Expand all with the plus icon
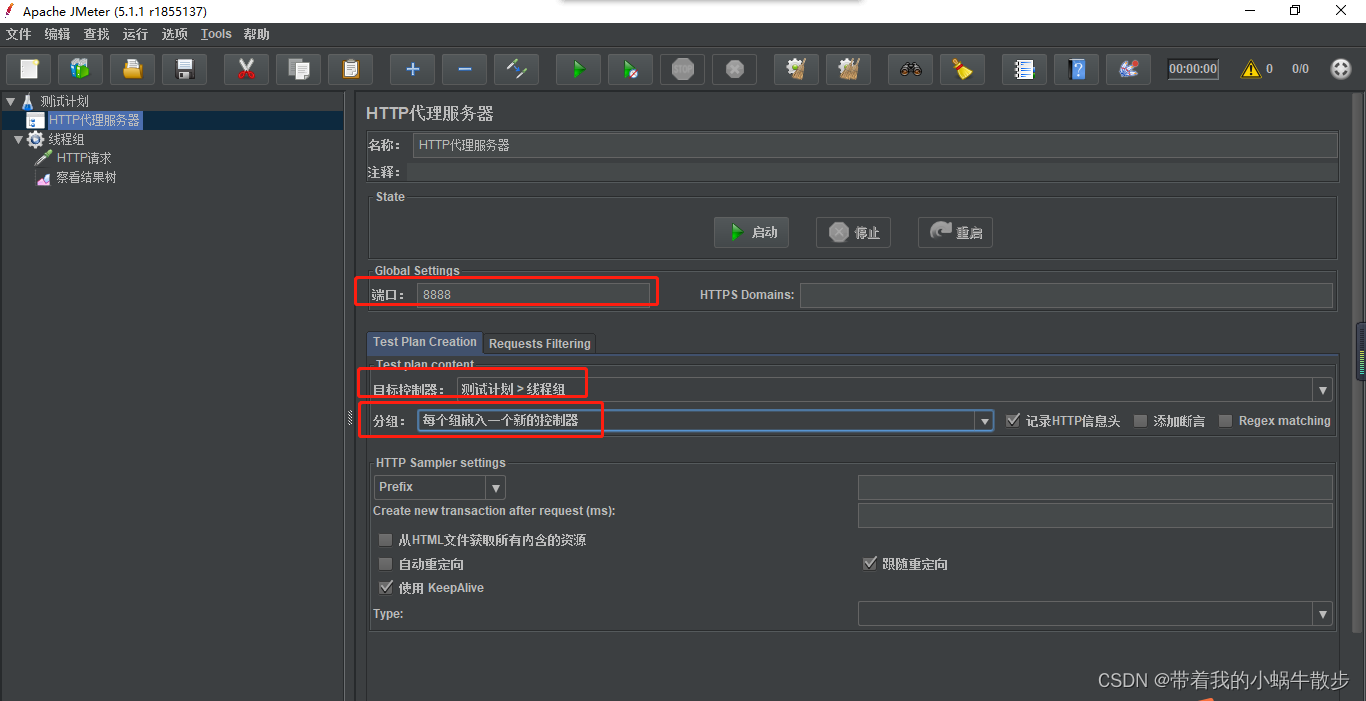The height and width of the screenshot is (701, 1366). pyautogui.click(x=412, y=69)
